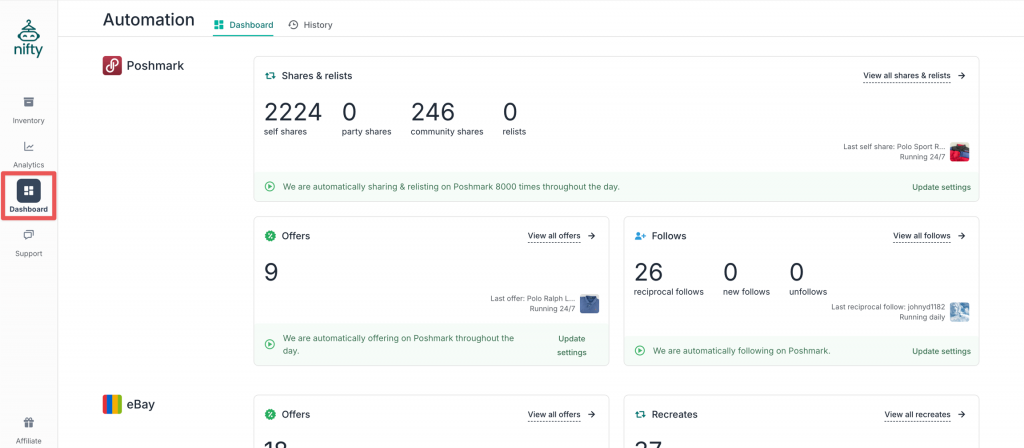The height and width of the screenshot is (448, 1024).
Task: Click the last self share thumbnail
Action: pyautogui.click(x=959, y=152)
